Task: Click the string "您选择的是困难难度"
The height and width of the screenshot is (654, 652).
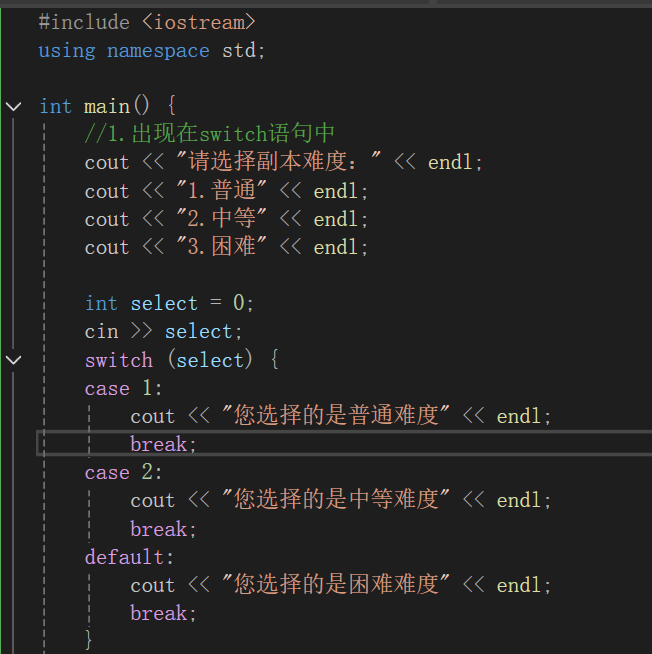Action: point(336,585)
